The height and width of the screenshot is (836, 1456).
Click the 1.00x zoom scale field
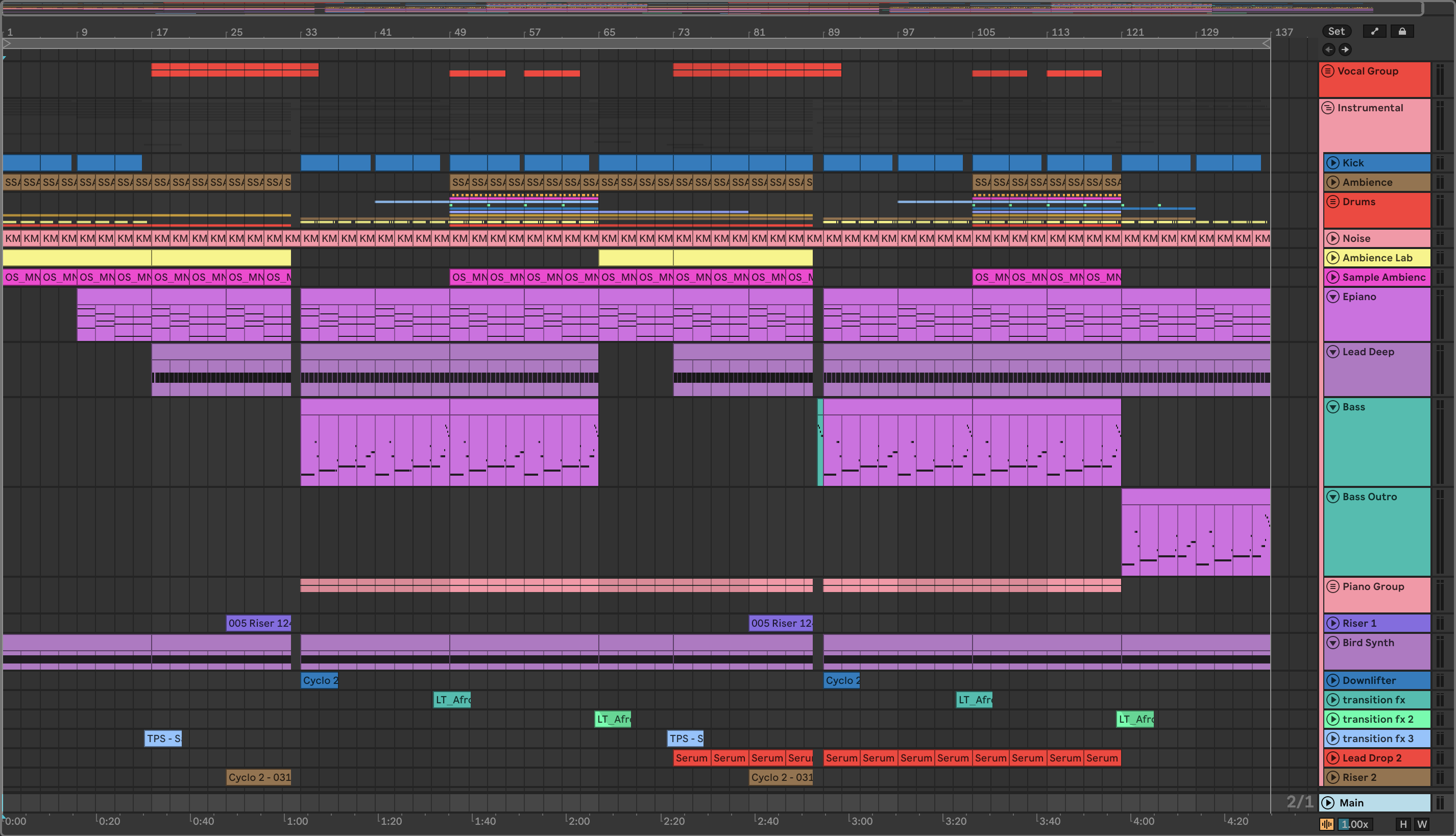click(1355, 825)
